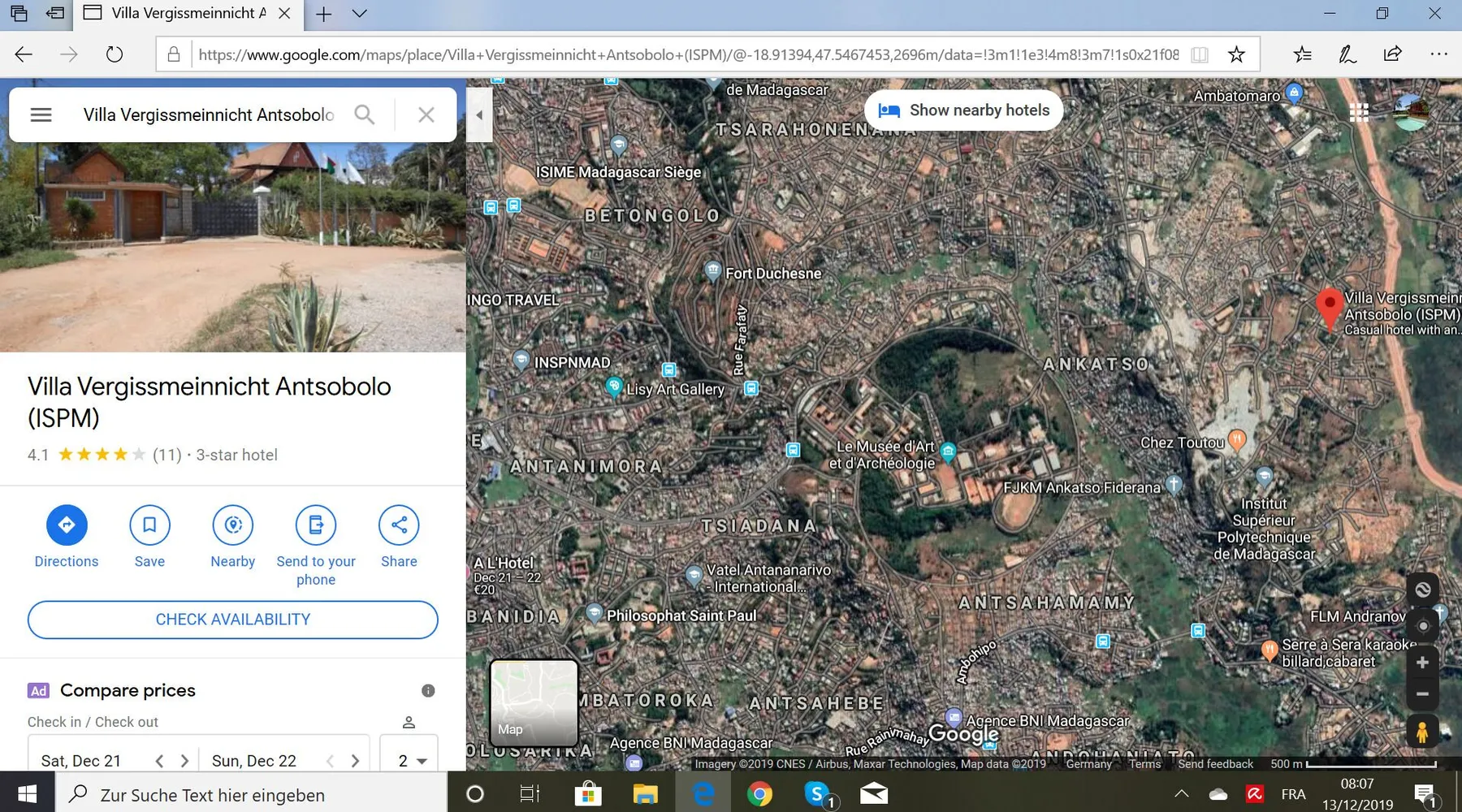Open File Explorer from the taskbar
1462x812 pixels.
tap(645, 793)
